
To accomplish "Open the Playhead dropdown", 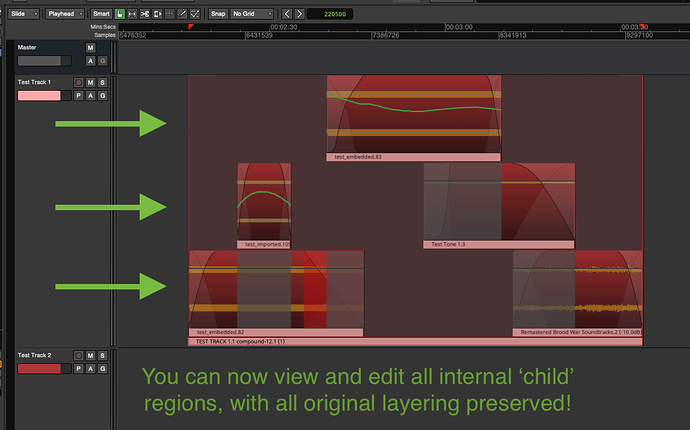I will pyautogui.click(x=65, y=14).
